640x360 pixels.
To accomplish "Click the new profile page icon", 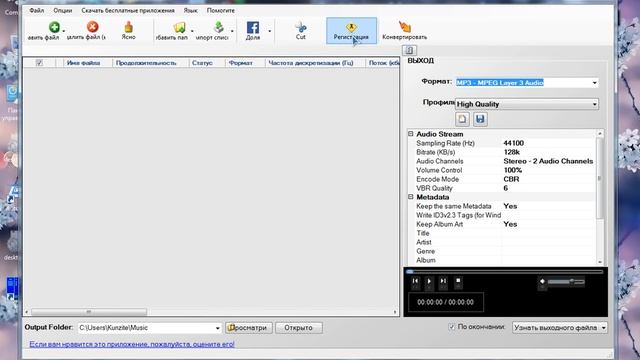I will (x=462, y=119).
